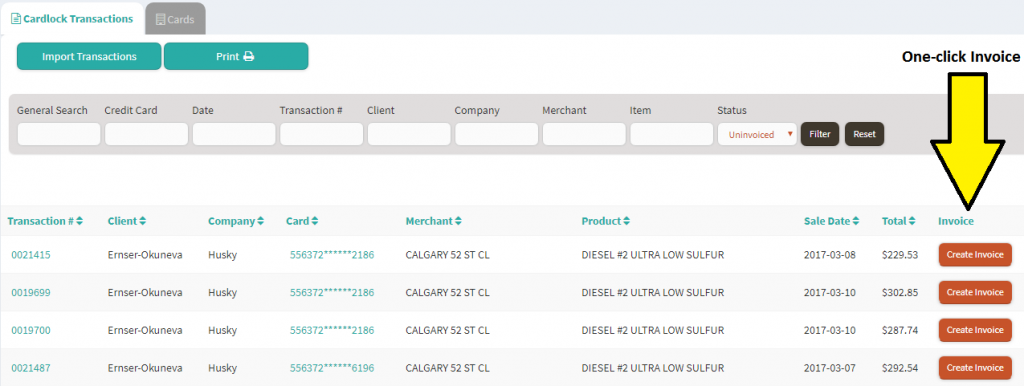
Task: Sort by Merchant column header
Action: point(434,221)
